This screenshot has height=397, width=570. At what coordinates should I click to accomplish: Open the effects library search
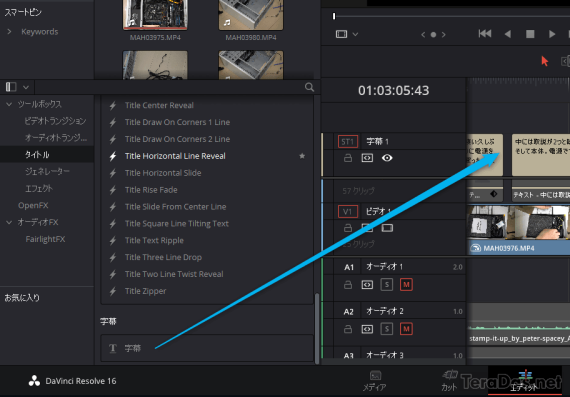coord(309,87)
